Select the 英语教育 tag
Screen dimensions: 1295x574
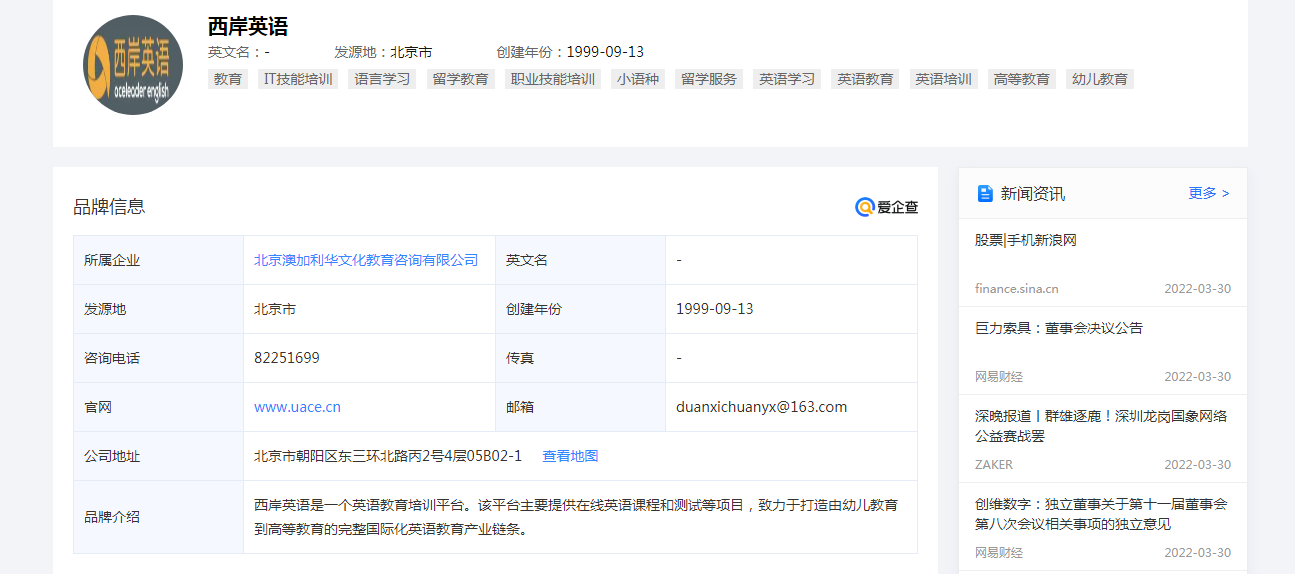(865, 79)
